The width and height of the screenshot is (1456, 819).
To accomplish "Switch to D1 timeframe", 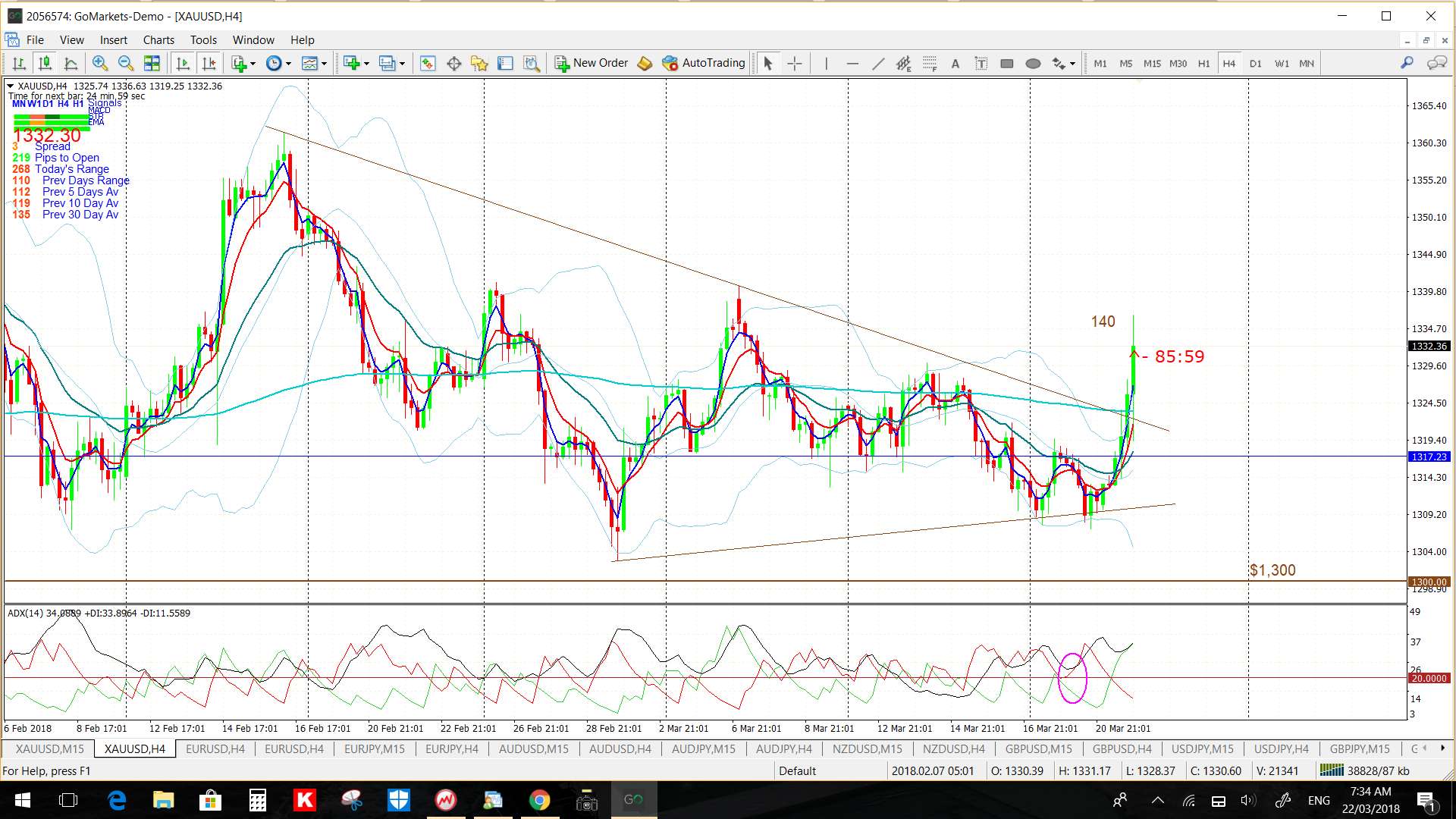I will (x=1256, y=64).
